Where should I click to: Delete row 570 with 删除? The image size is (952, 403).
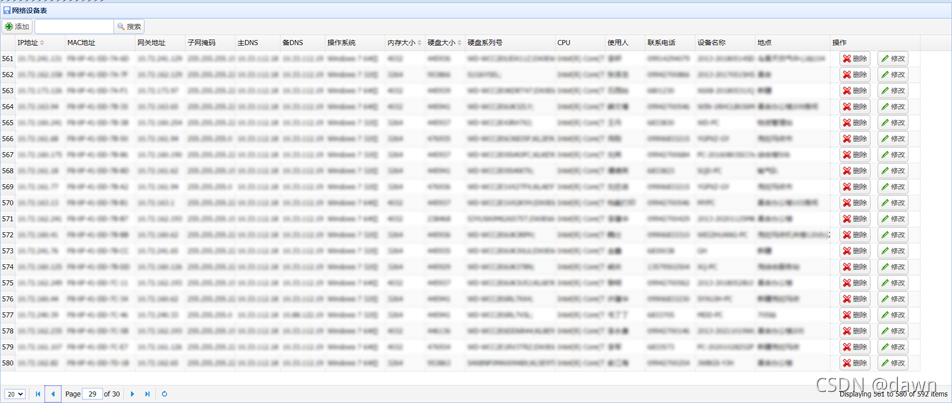(855, 202)
